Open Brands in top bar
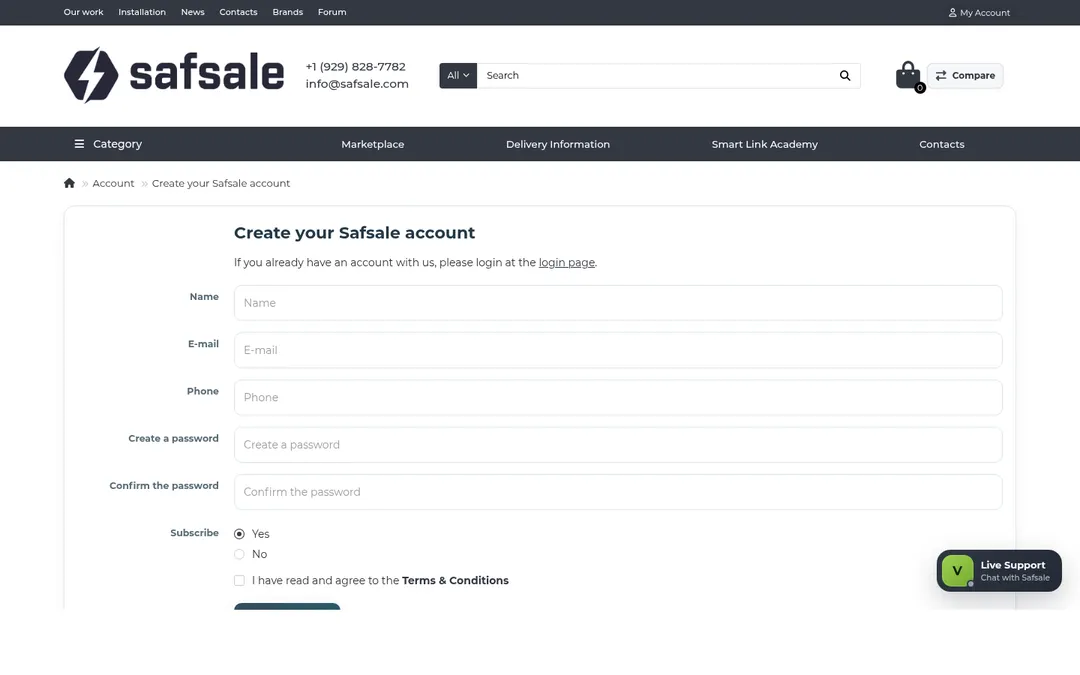Image resolution: width=1080 pixels, height=675 pixels. coord(287,12)
